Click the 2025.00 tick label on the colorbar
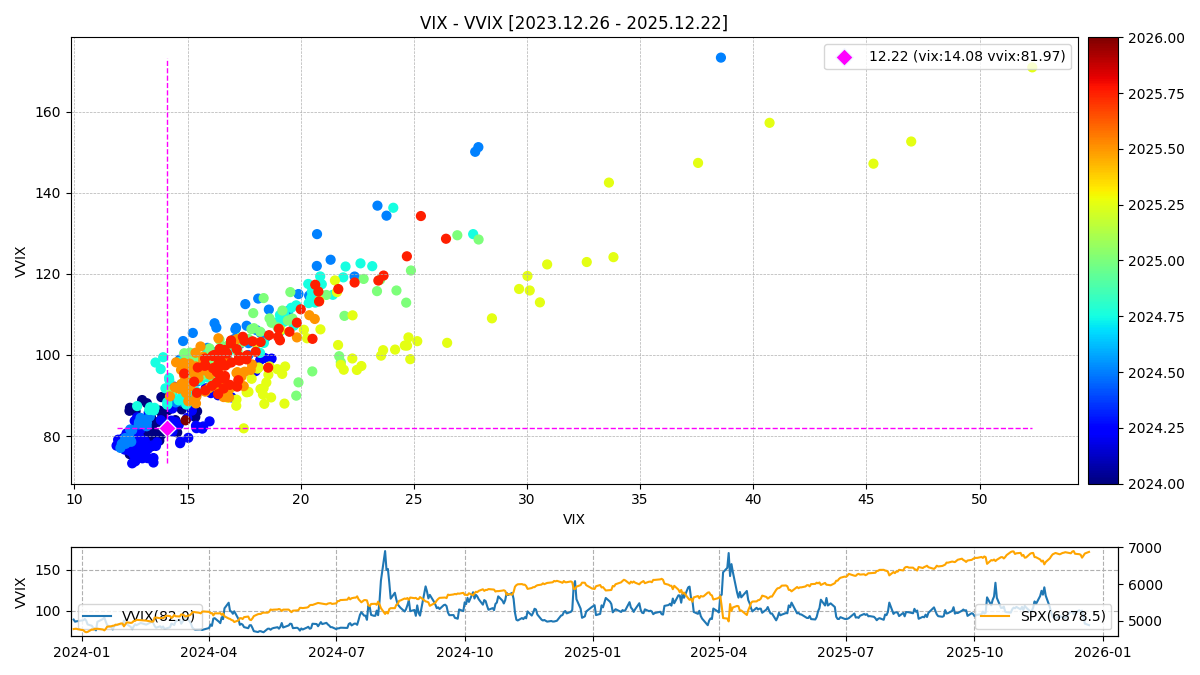The width and height of the screenshot is (1200, 675). (1162, 261)
